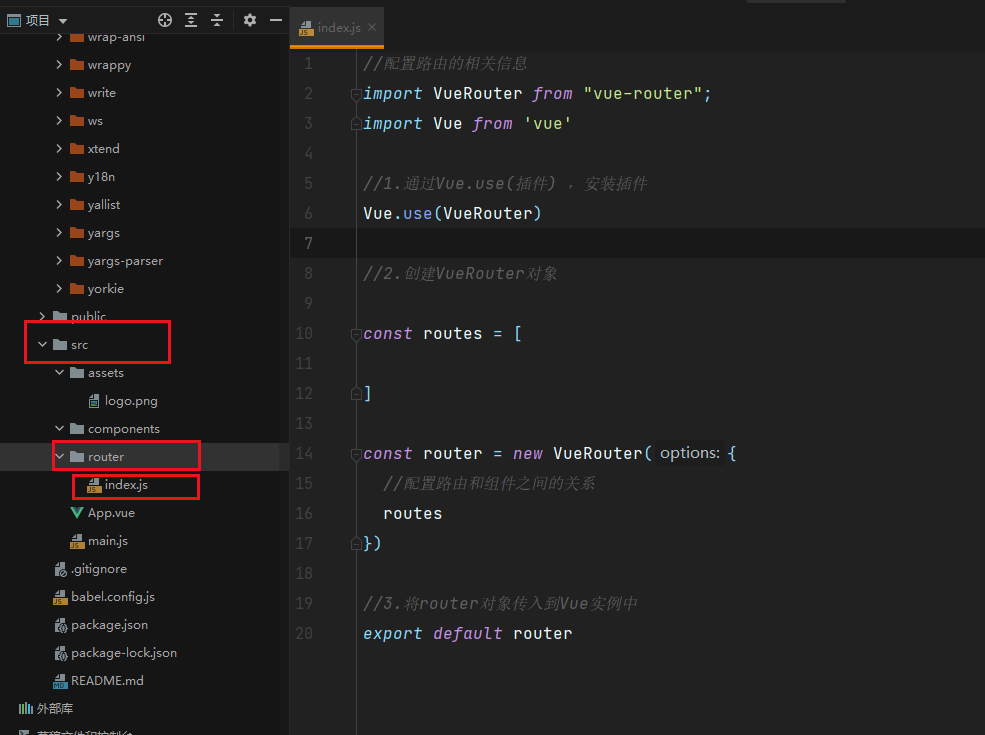
Task: Click the README.md markdown file icon
Action: pos(60,681)
